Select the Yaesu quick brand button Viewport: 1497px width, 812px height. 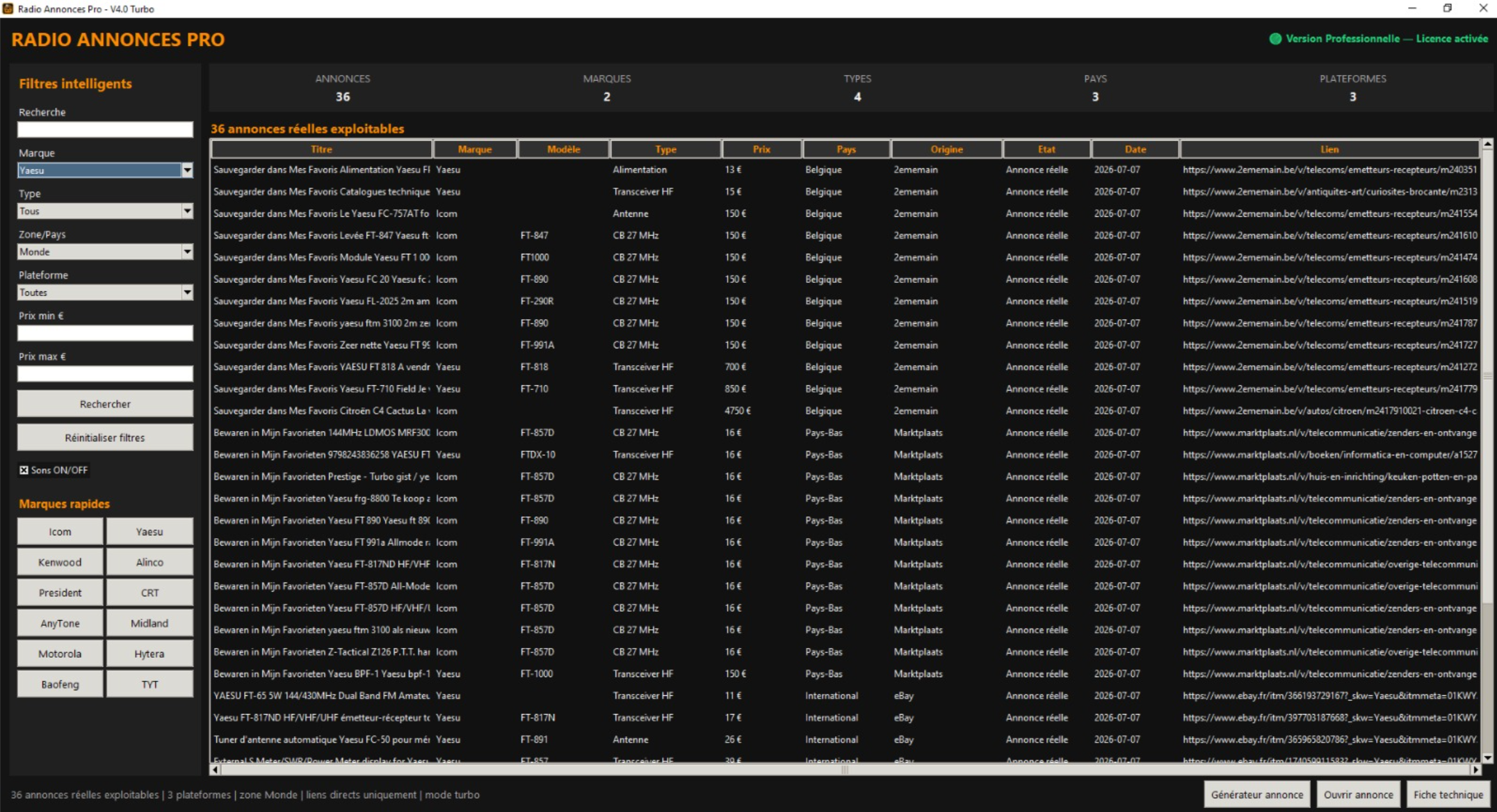tap(149, 532)
